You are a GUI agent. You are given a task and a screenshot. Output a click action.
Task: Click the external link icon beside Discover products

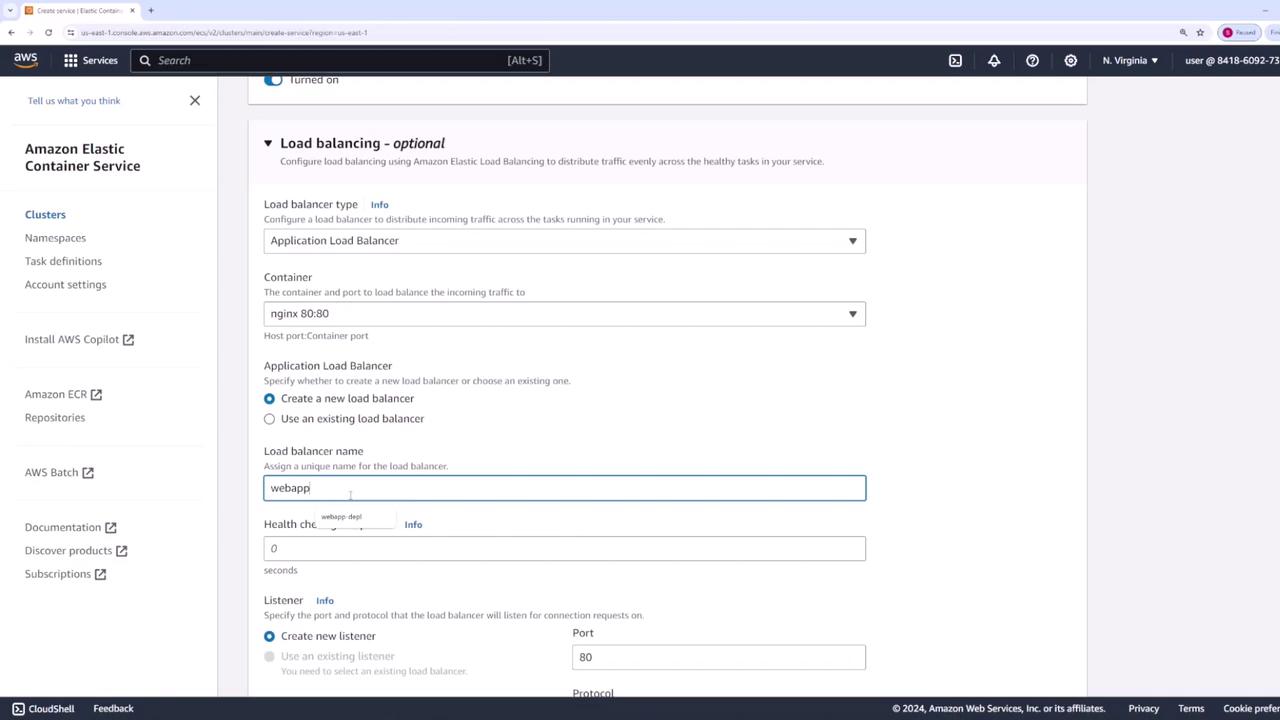tap(121, 551)
